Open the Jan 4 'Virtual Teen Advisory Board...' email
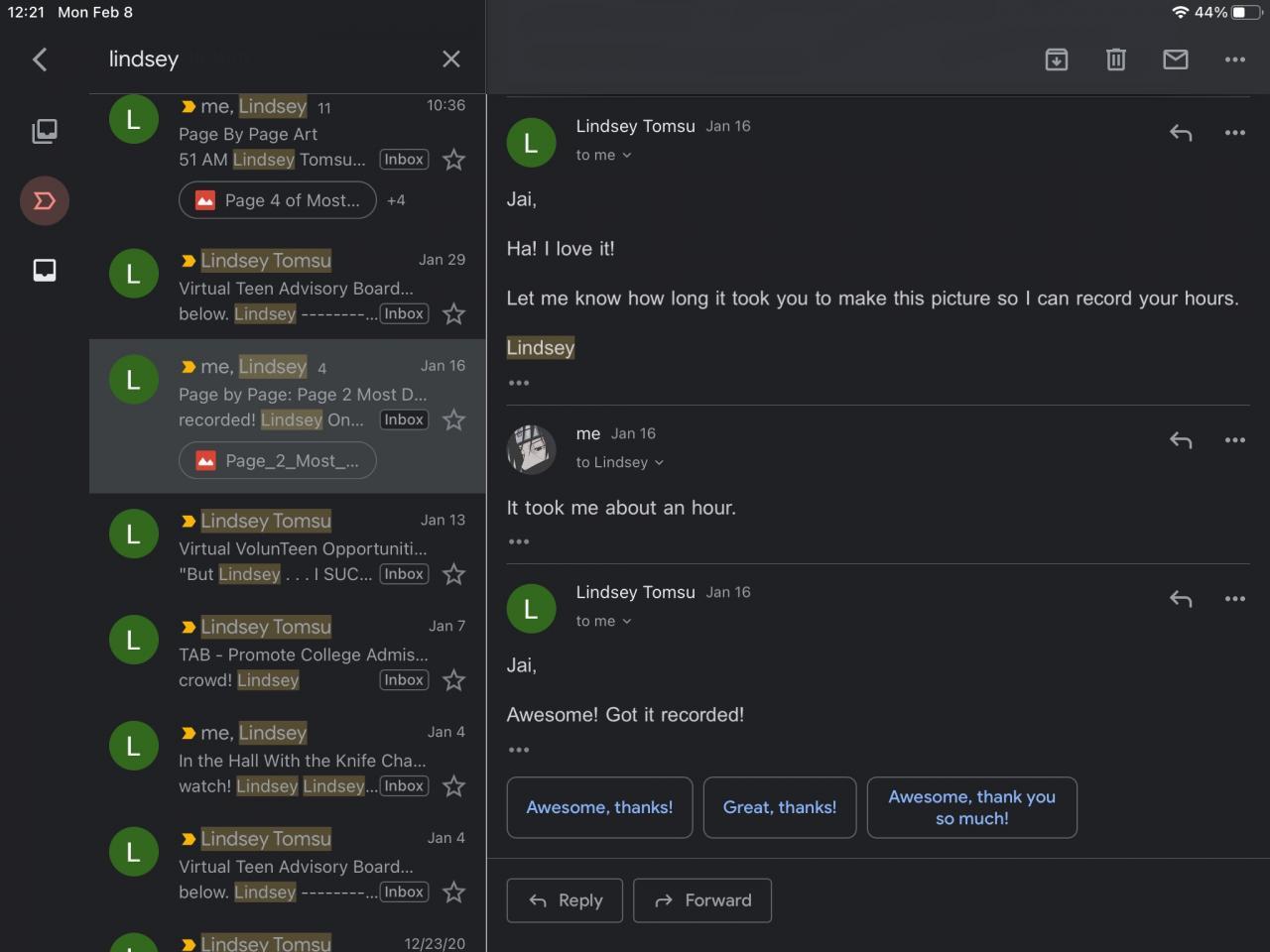Image resolution: width=1270 pixels, height=952 pixels. click(288, 866)
